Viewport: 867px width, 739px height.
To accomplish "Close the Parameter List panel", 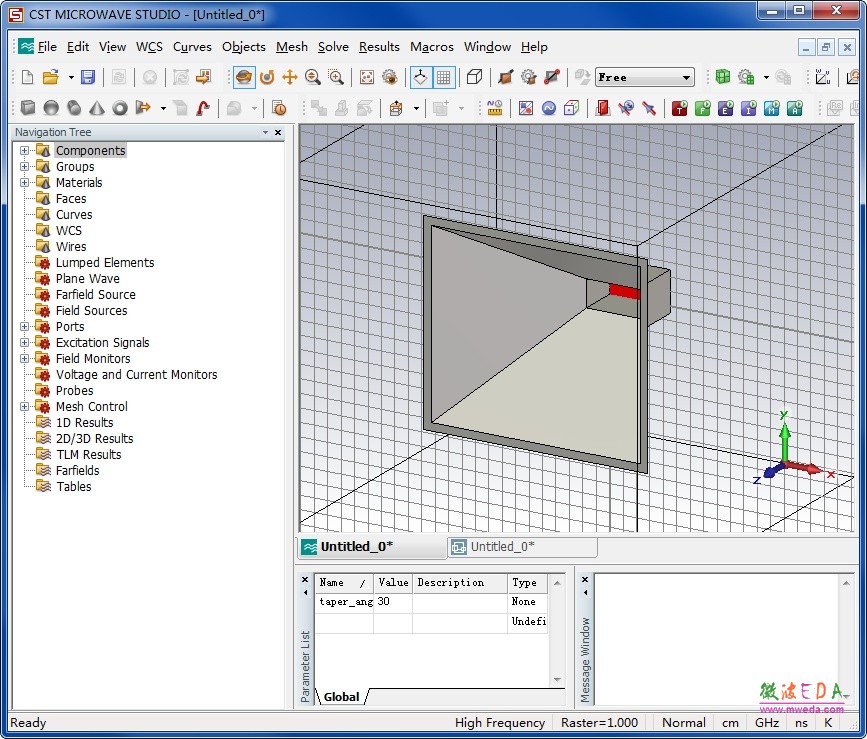I will 305,579.
